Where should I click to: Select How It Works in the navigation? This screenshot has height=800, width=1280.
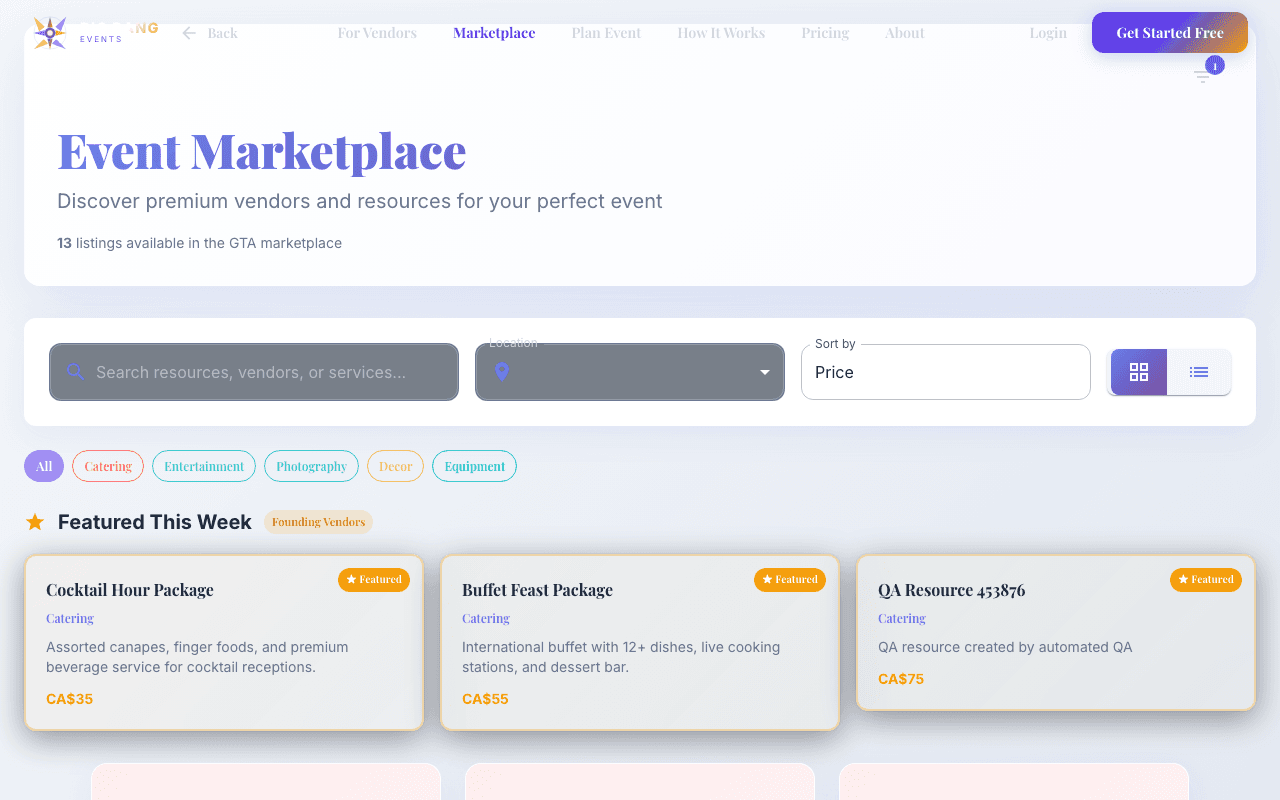coord(721,32)
